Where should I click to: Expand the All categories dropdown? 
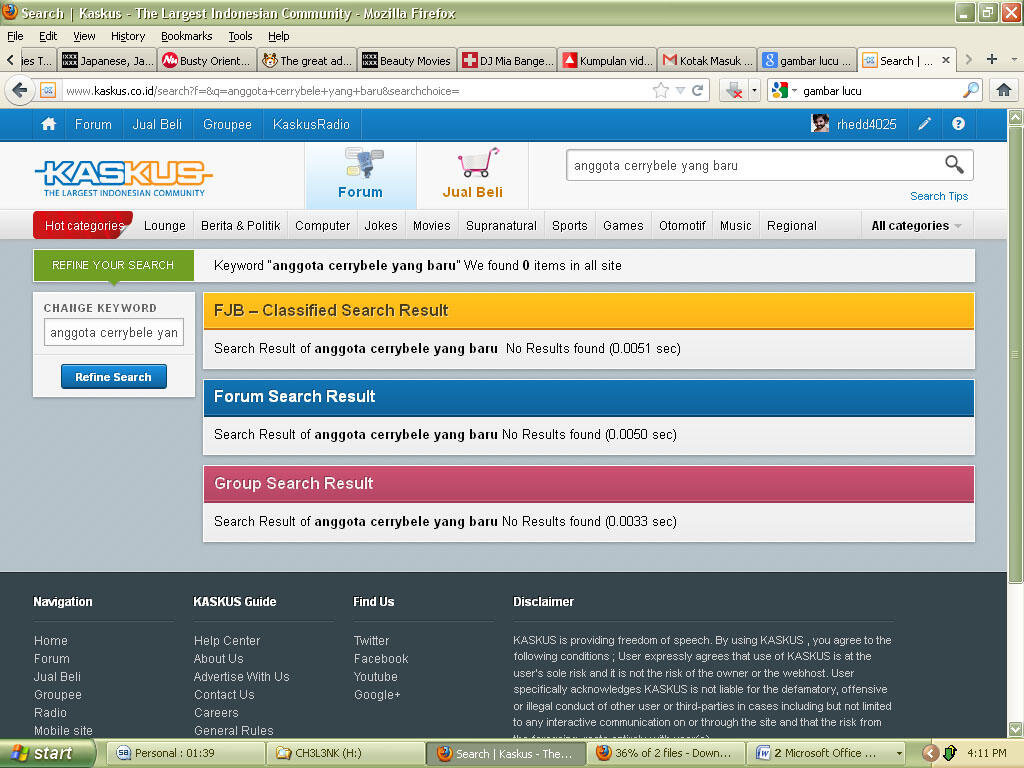tap(917, 225)
